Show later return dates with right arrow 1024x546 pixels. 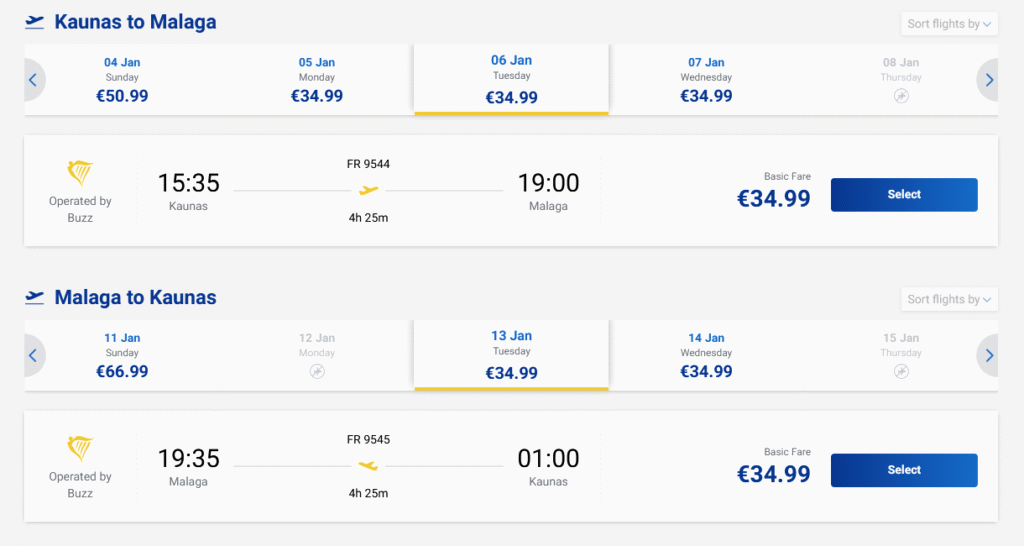(x=989, y=355)
